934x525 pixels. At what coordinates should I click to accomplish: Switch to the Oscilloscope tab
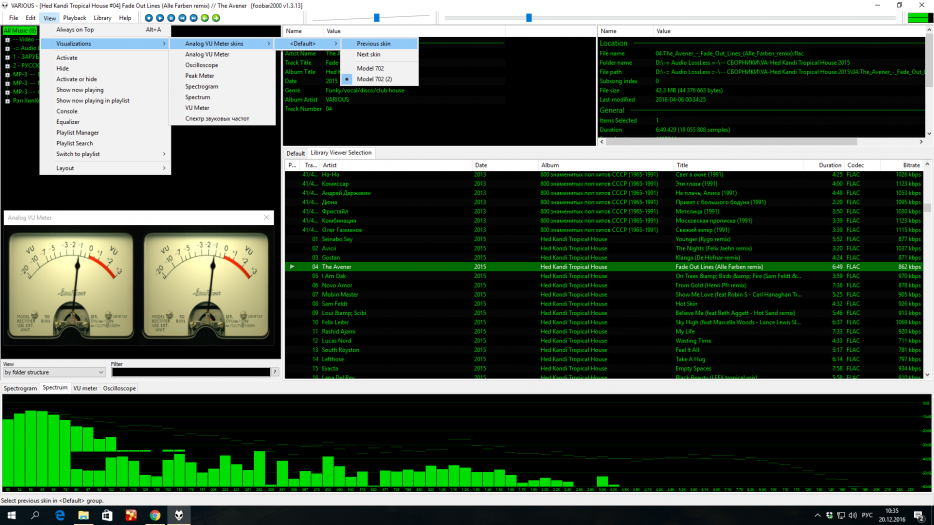(119, 388)
